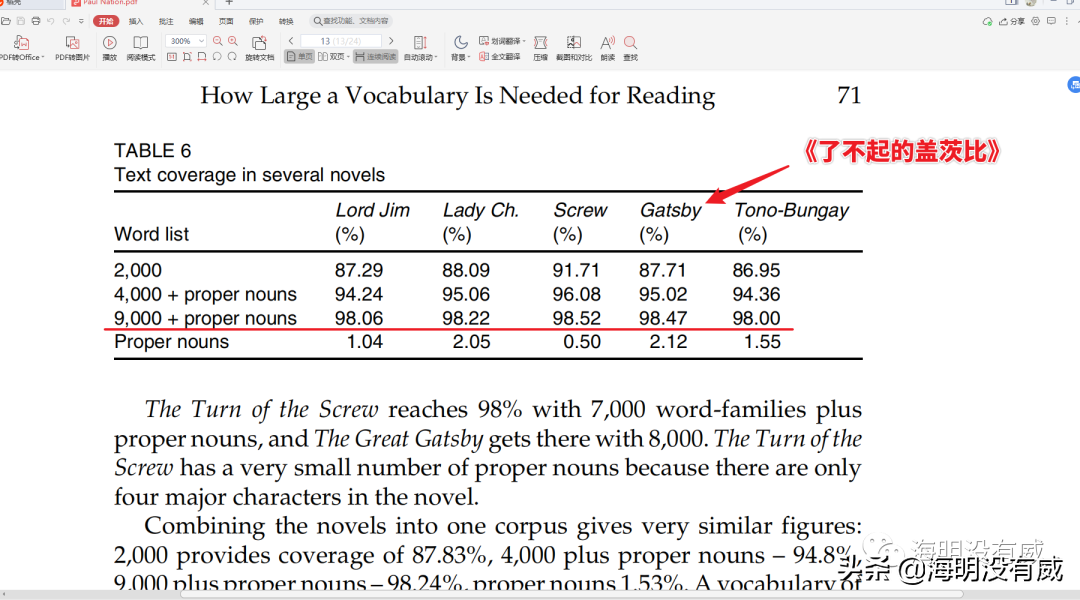
Task: Select the actual size 1:1 icon
Action: [x=172, y=57]
